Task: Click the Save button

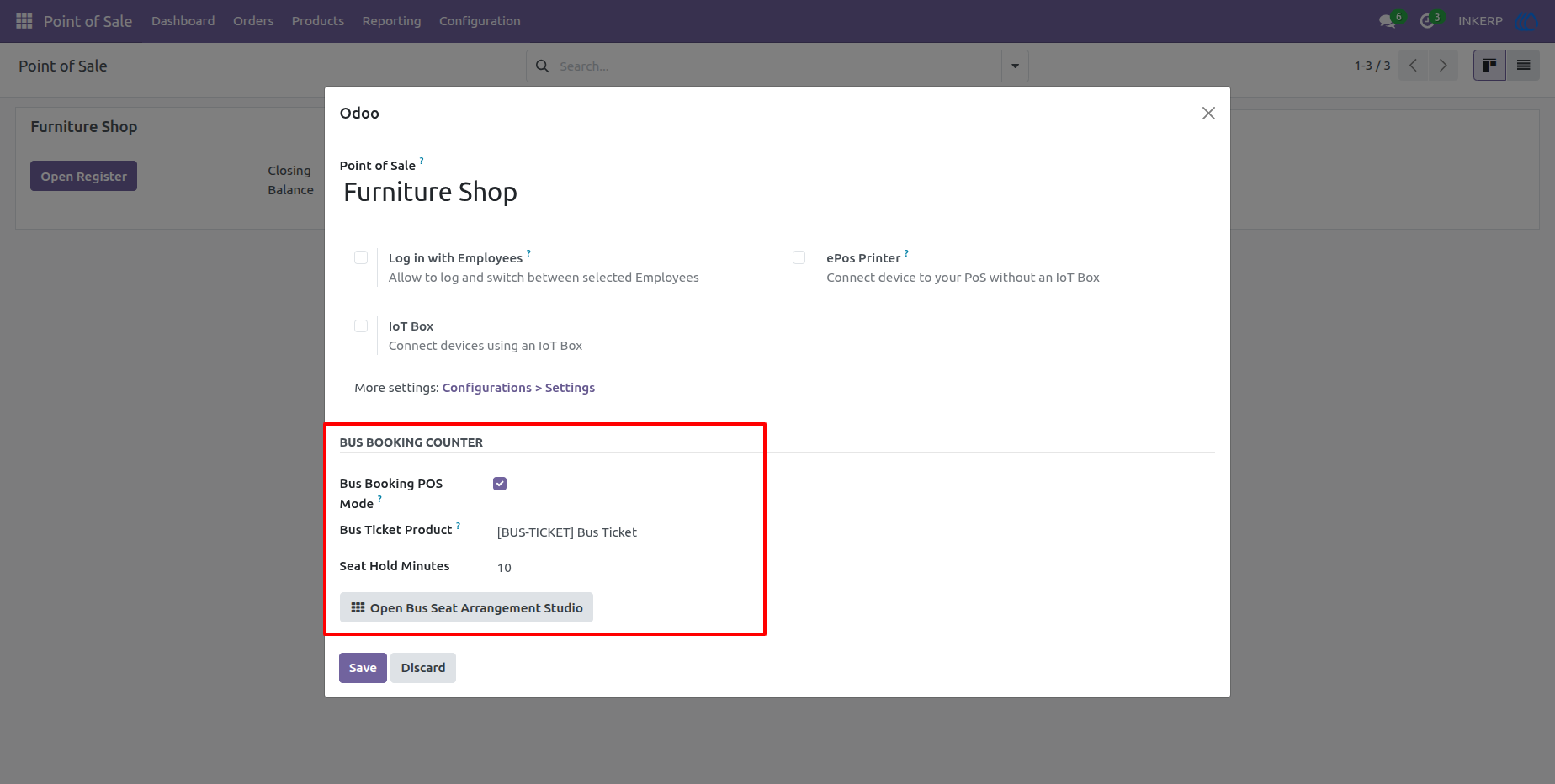Action: pyautogui.click(x=363, y=668)
